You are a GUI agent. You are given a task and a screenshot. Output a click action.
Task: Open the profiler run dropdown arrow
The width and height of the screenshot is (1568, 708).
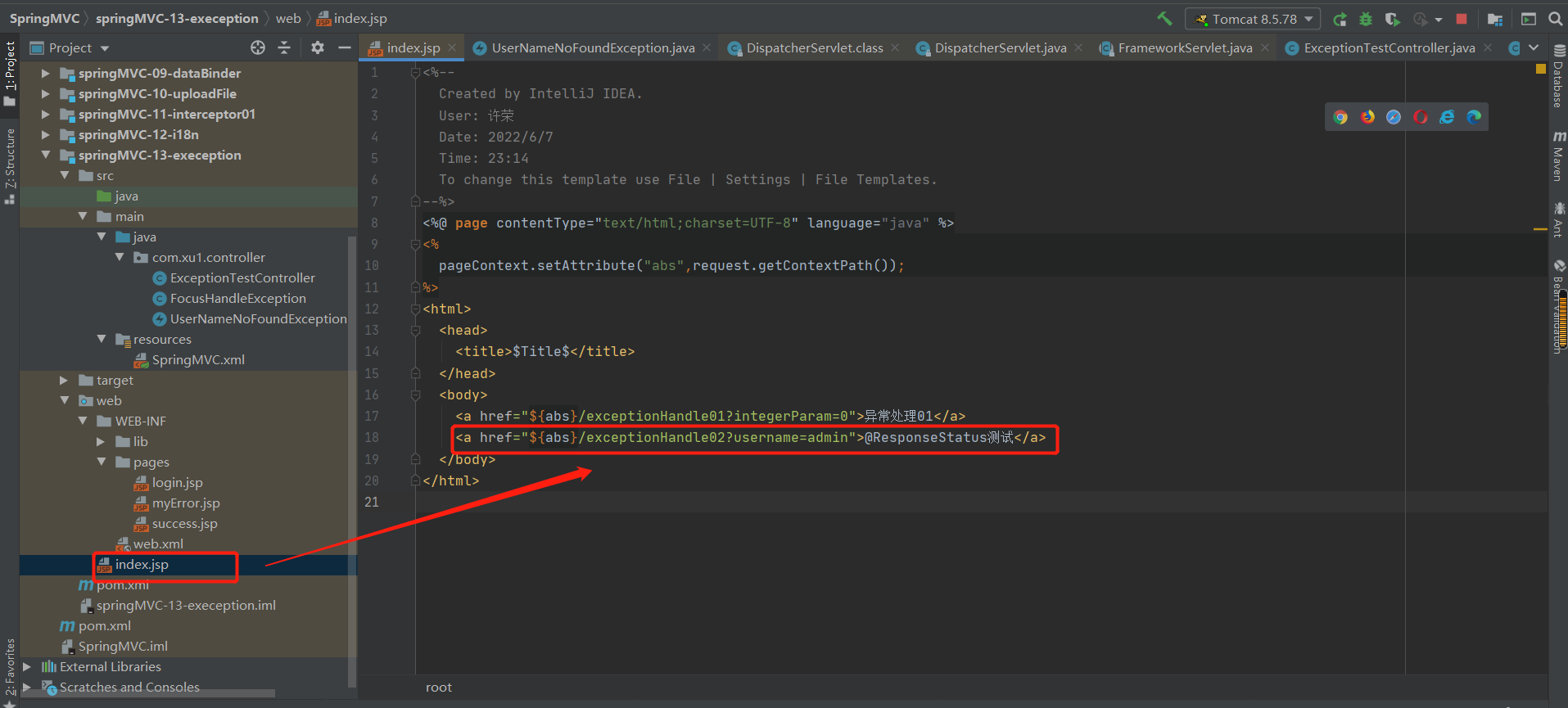click(x=1439, y=20)
